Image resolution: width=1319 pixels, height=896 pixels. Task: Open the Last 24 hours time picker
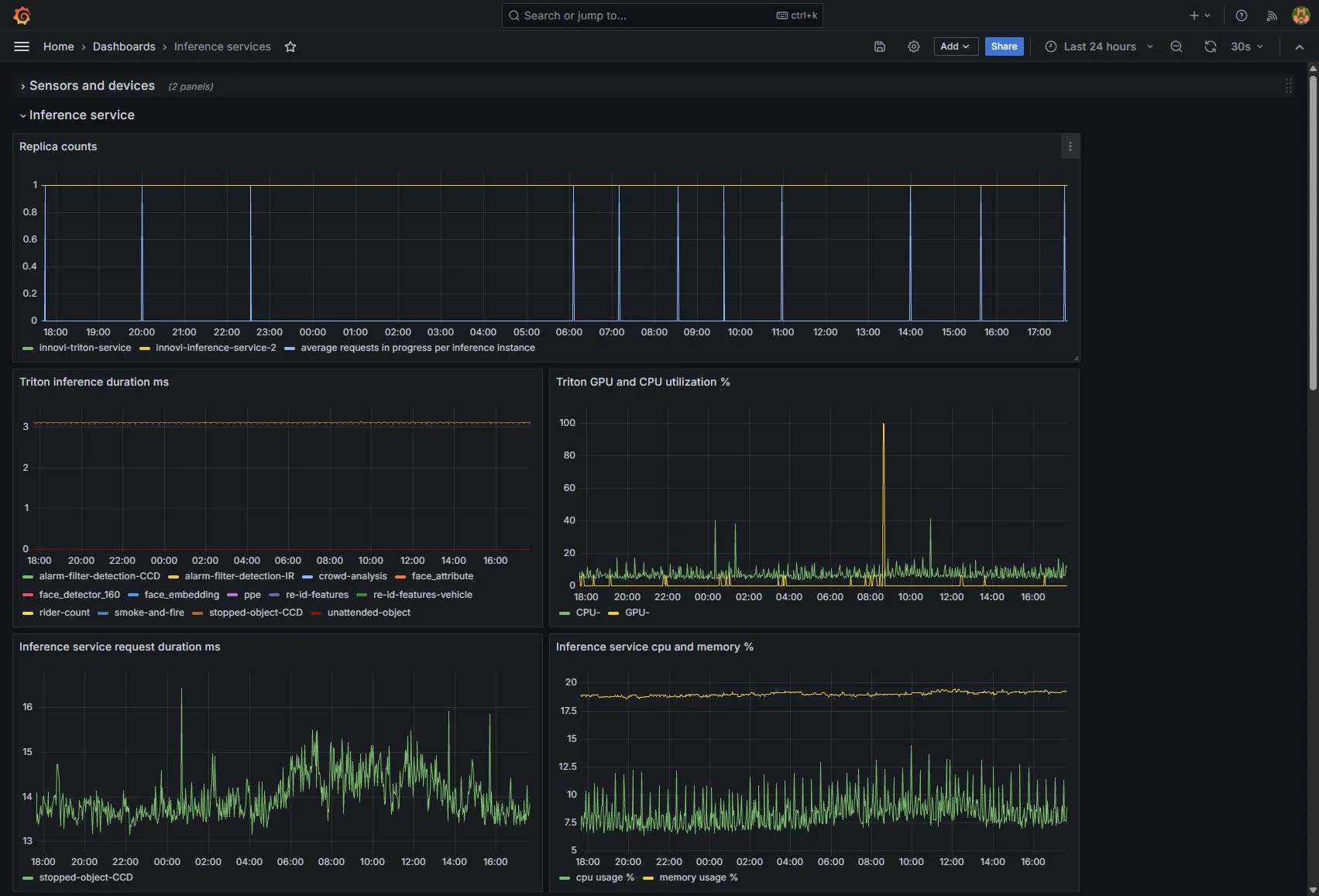1099,46
